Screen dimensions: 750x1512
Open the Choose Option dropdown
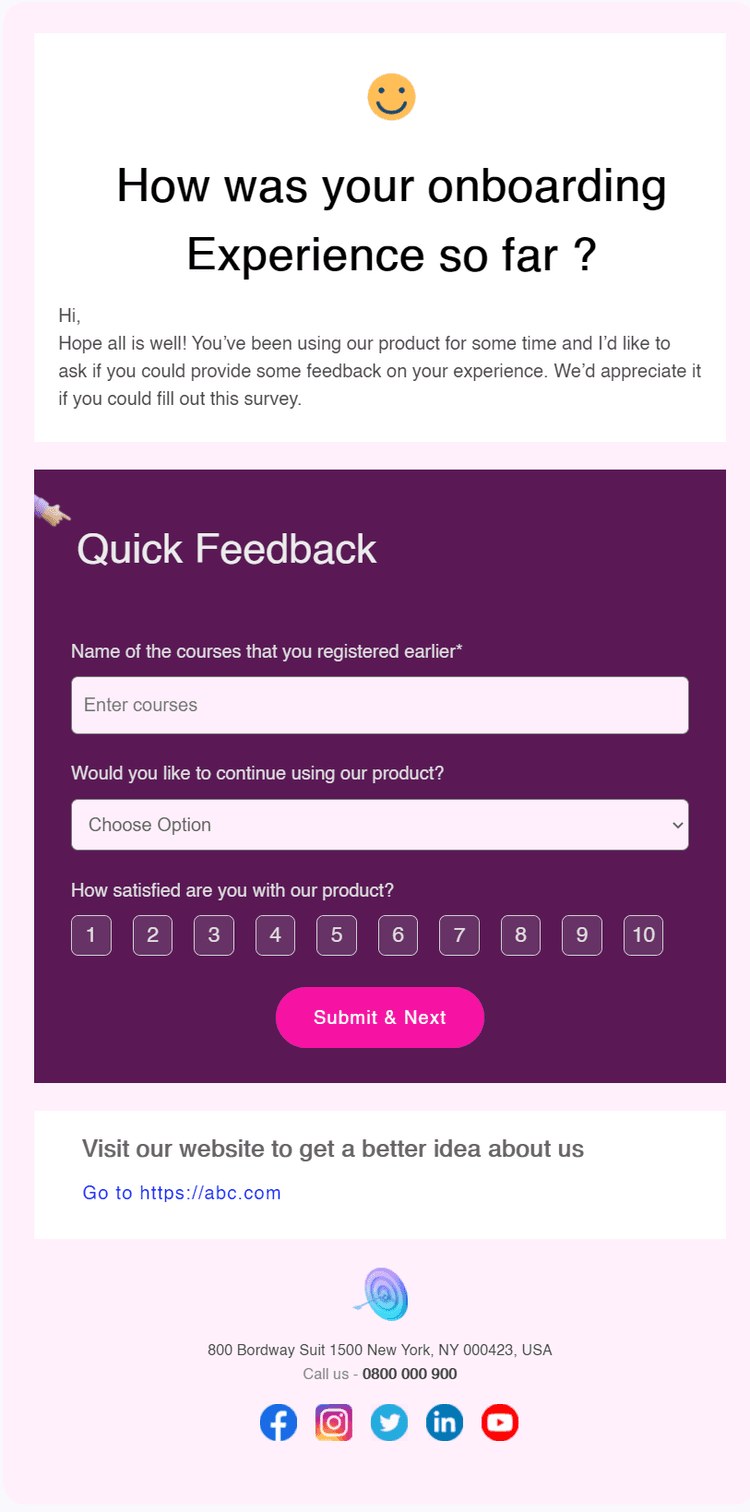click(380, 825)
